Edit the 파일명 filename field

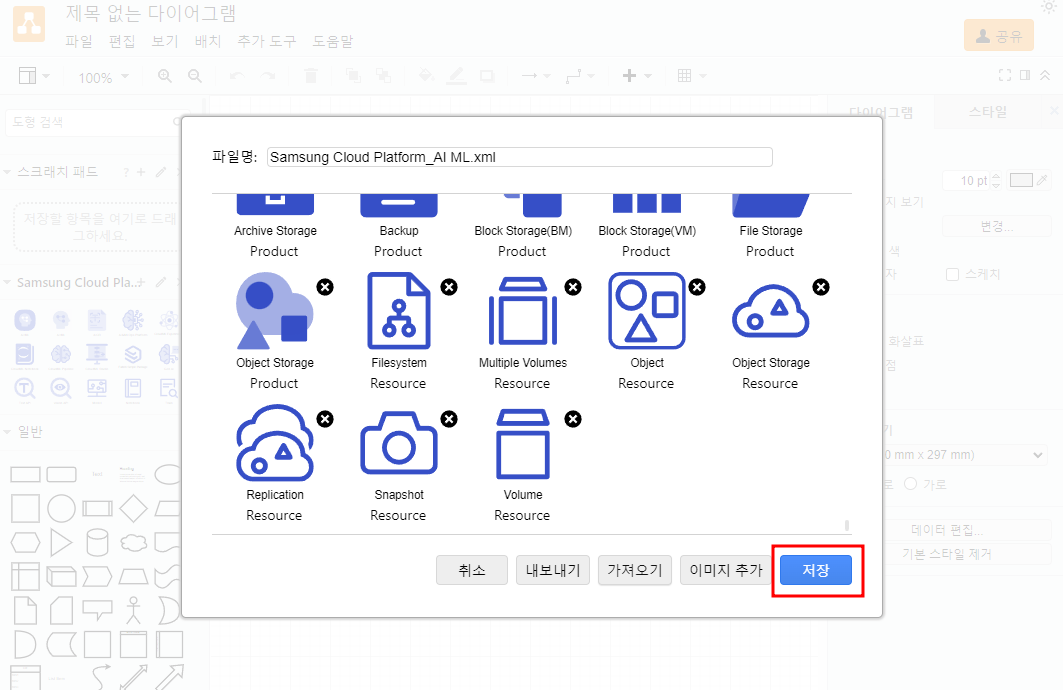pyautogui.click(x=519, y=157)
